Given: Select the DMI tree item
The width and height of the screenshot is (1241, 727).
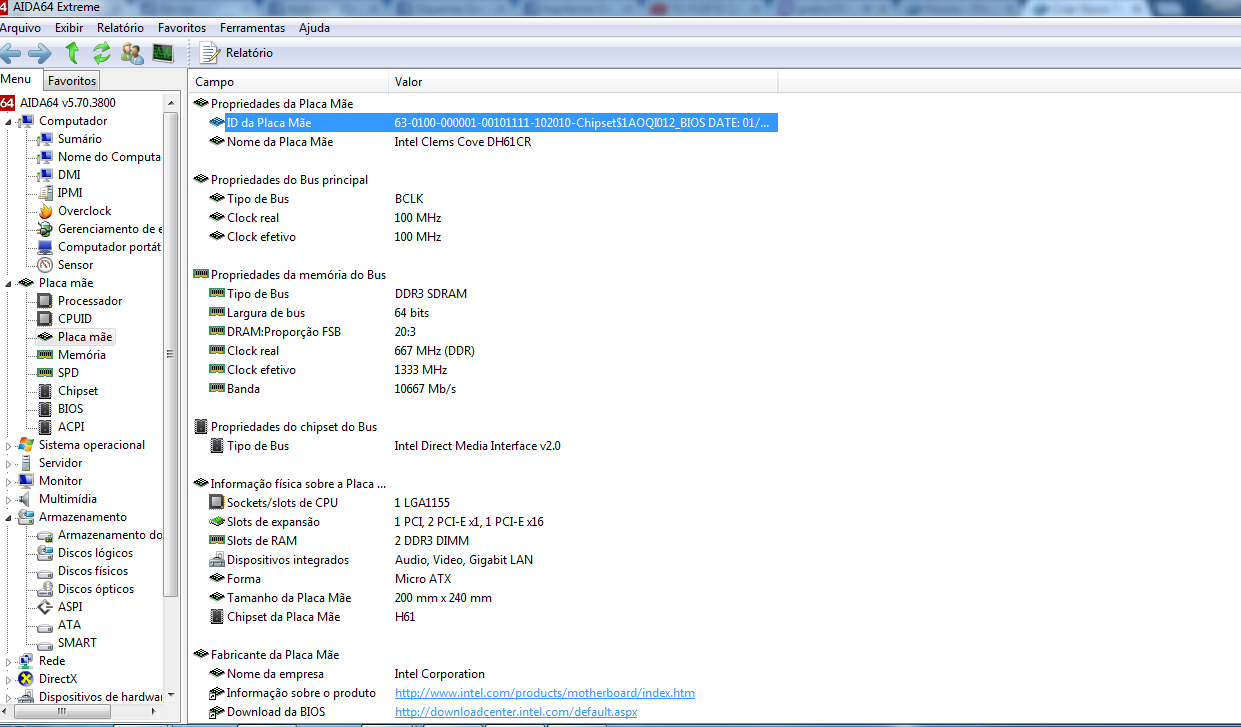Looking at the screenshot, I should (69, 175).
